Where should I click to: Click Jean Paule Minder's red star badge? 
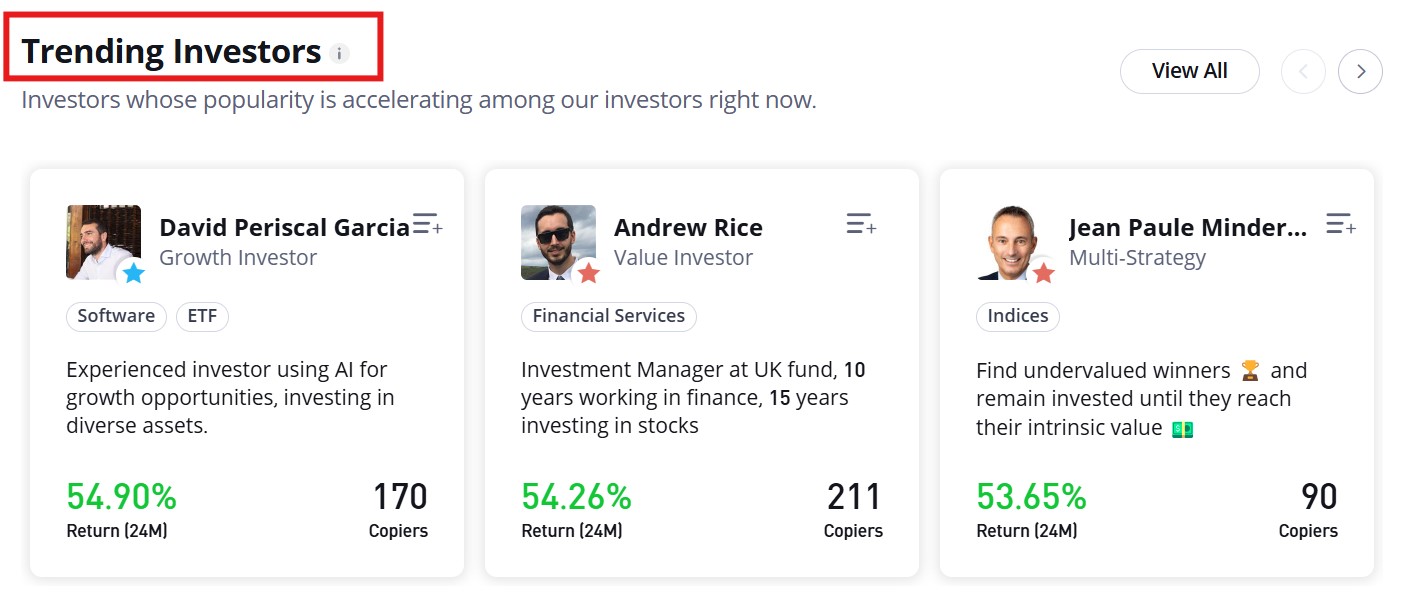pos(1041,270)
